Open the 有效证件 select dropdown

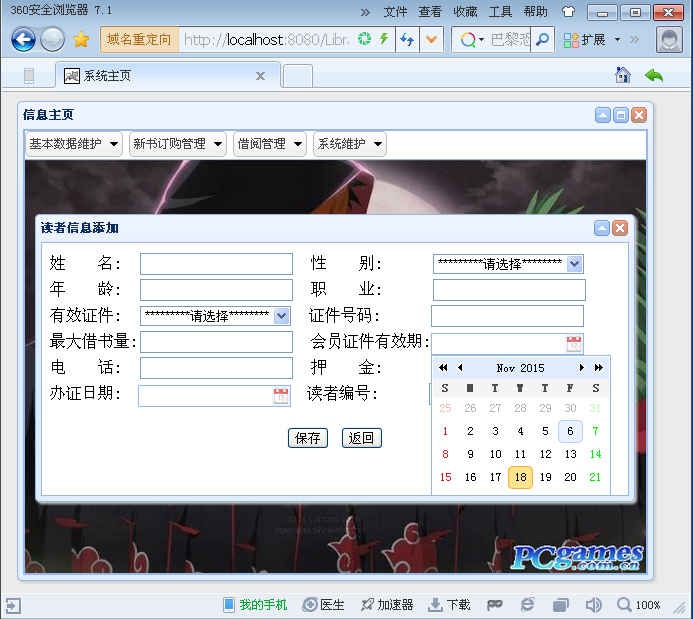coord(215,316)
